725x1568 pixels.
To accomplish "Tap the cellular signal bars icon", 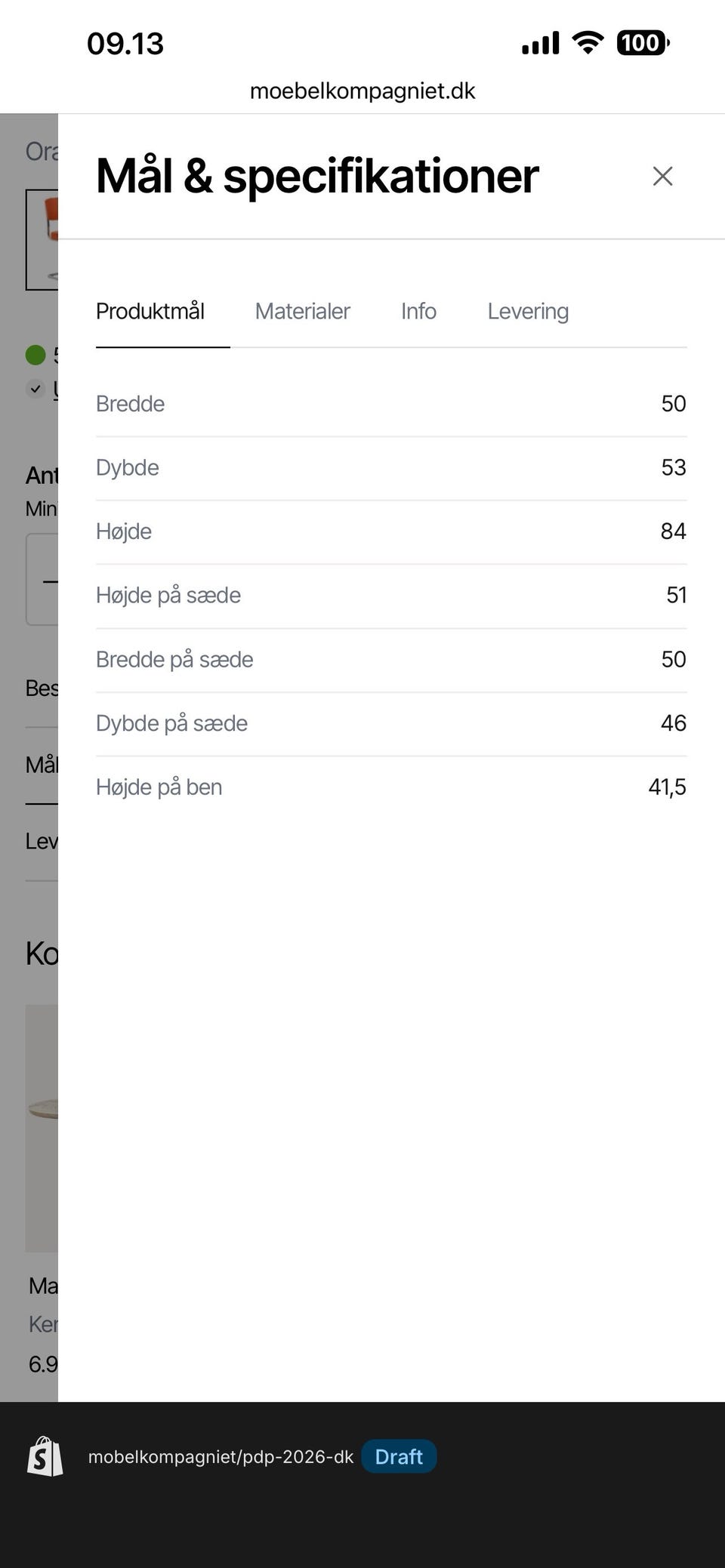I will click(x=541, y=43).
